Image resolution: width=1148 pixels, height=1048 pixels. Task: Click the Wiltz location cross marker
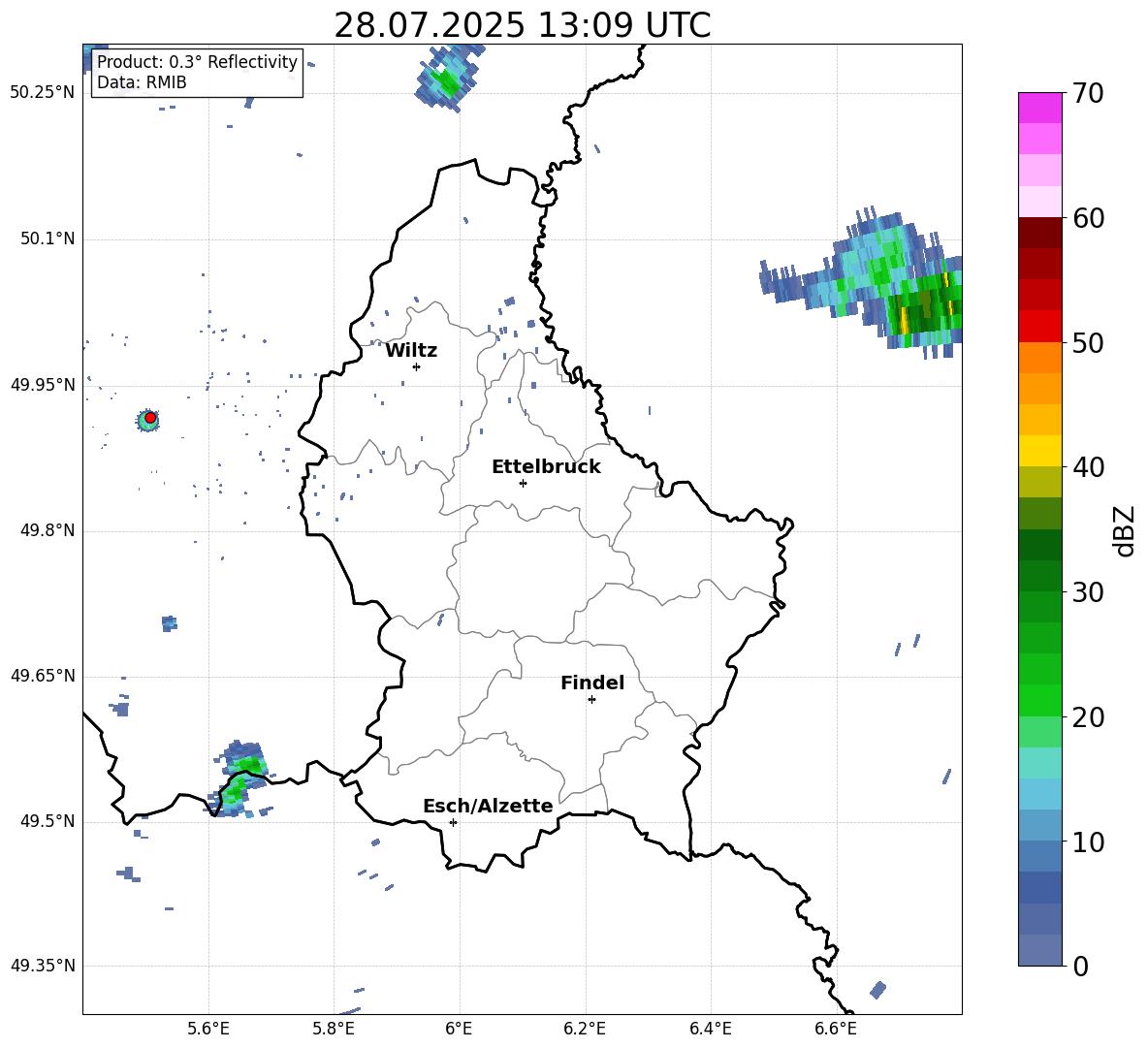[417, 366]
